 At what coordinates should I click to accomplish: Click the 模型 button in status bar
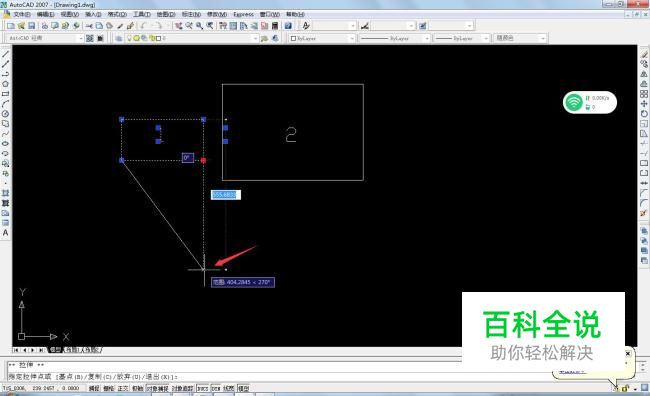click(x=243, y=389)
